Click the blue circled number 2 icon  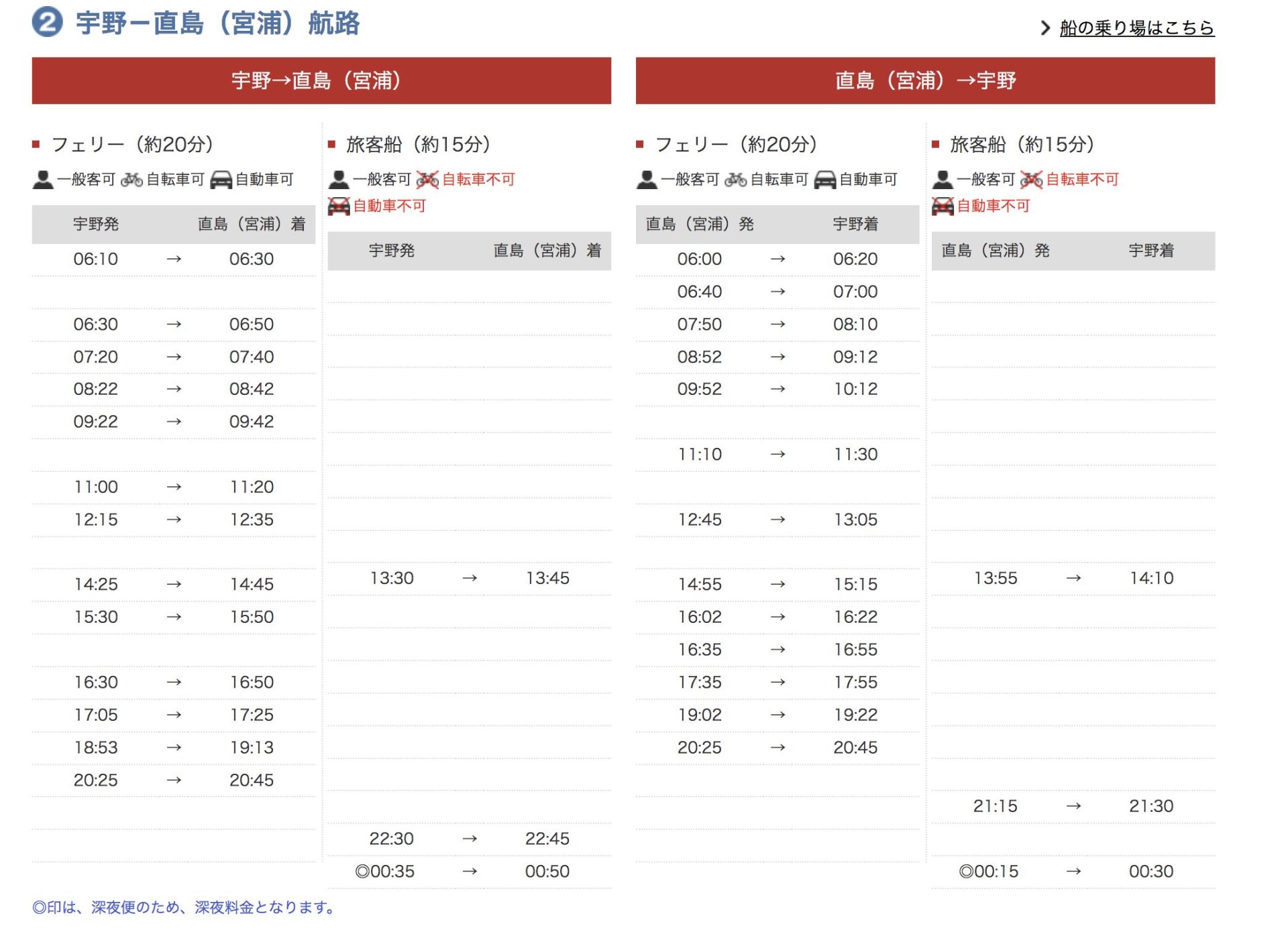tap(47, 22)
